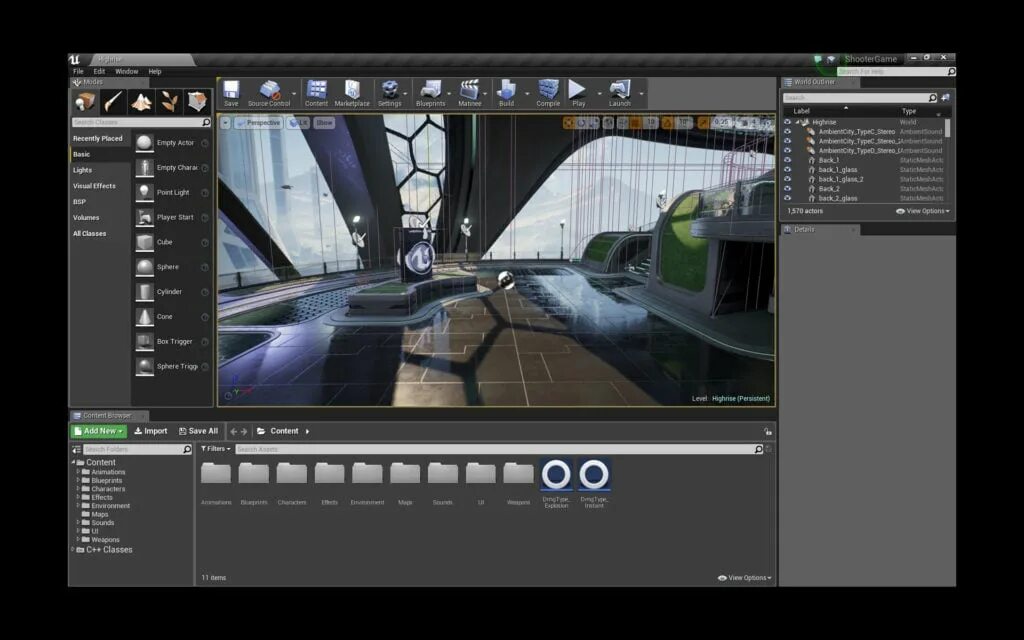
Task: Open the Add New dropdown
Action: click(99, 431)
